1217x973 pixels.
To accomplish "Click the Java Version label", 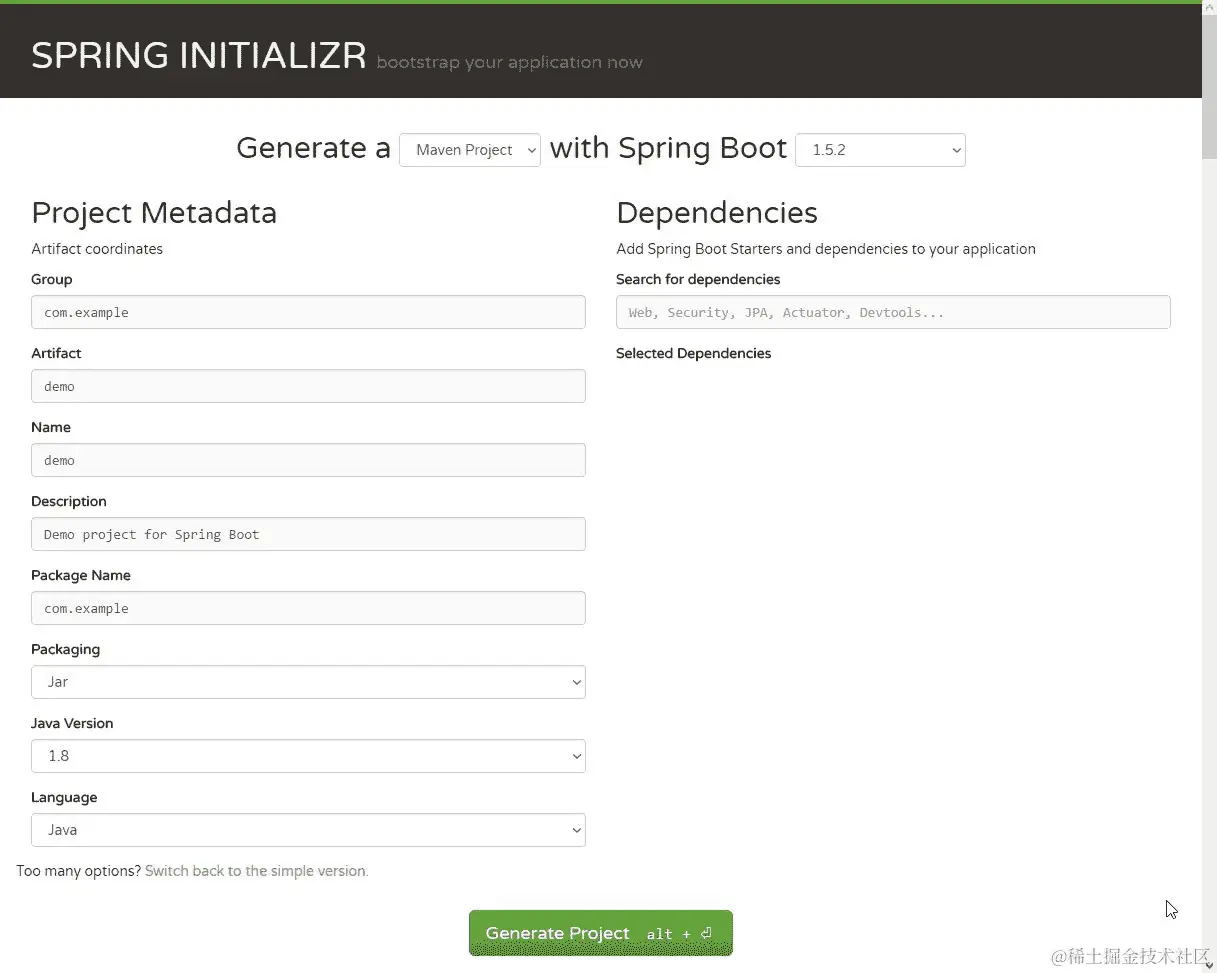I will pos(72,723).
